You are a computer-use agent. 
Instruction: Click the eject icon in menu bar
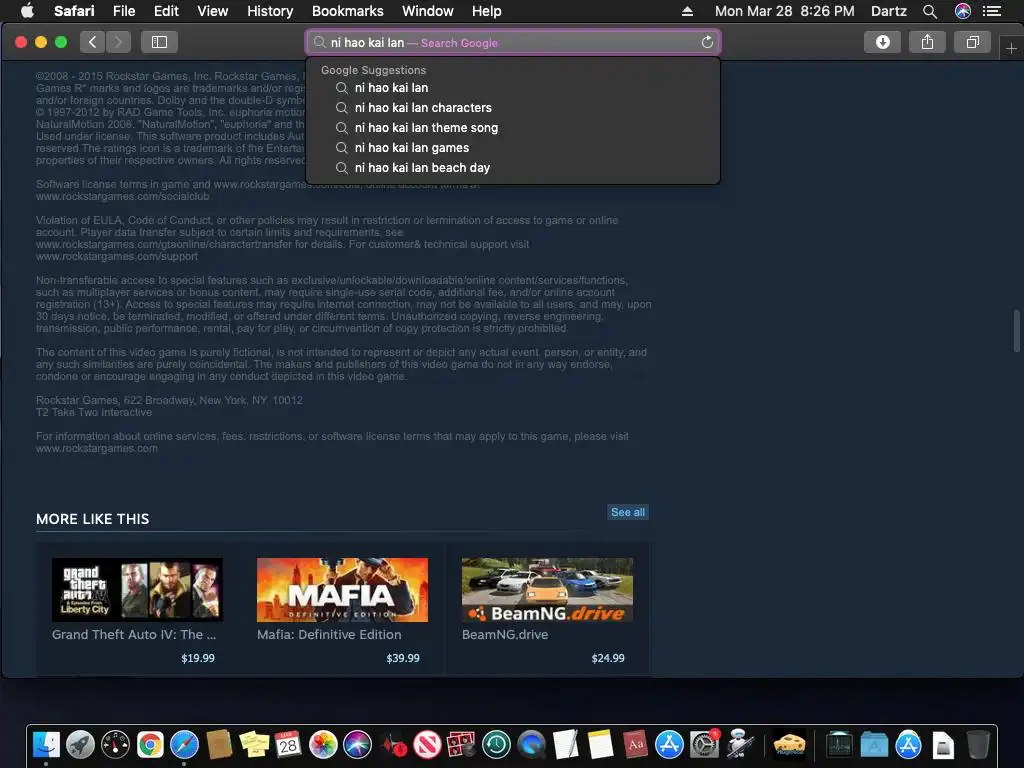coord(687,11)
